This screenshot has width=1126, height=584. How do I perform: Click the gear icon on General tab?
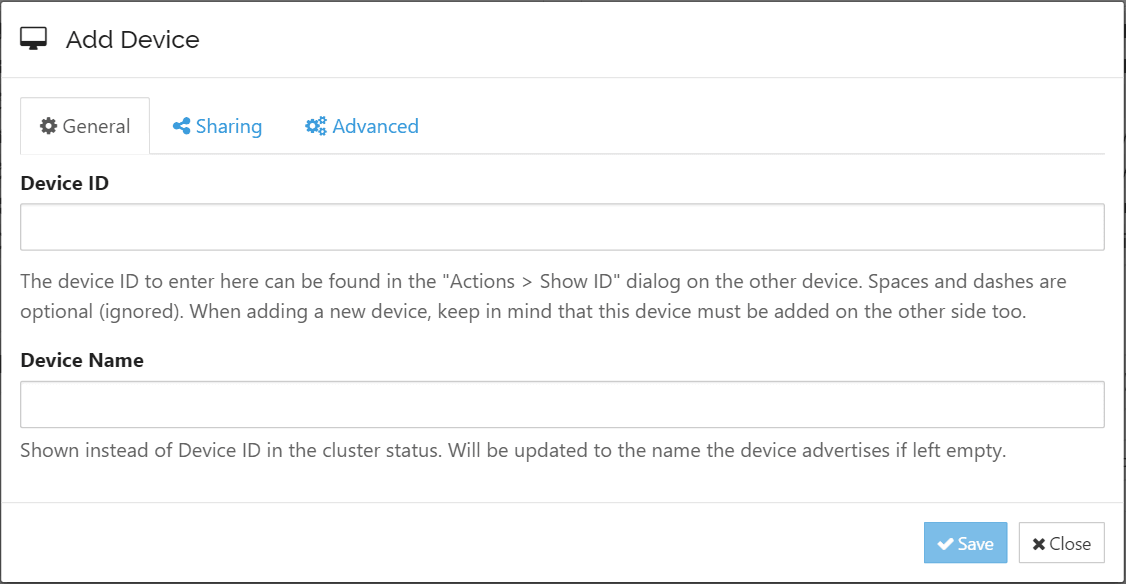point(48,126)
